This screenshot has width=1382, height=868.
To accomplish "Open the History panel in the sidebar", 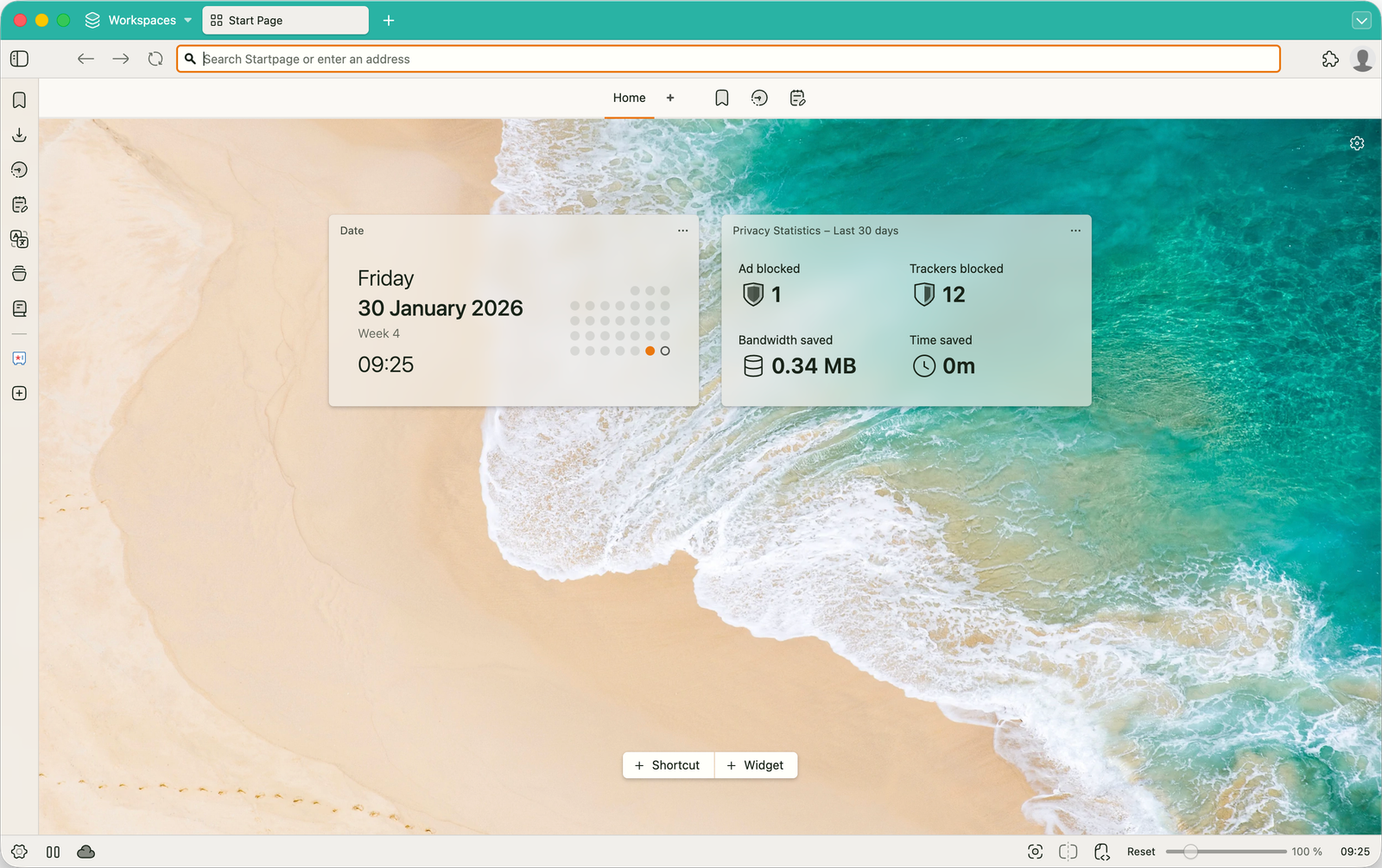I will (x=19, y=170).
